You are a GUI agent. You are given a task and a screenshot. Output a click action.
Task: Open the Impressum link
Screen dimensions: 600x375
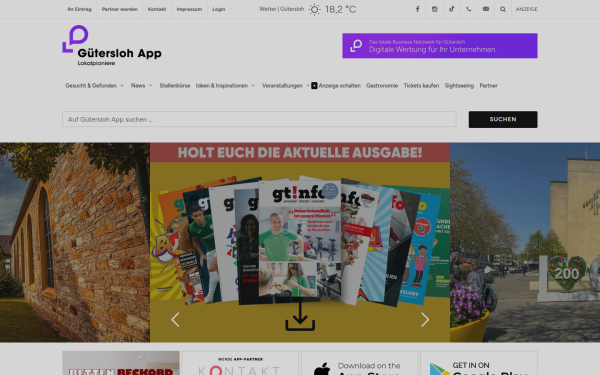pos(189,9)
